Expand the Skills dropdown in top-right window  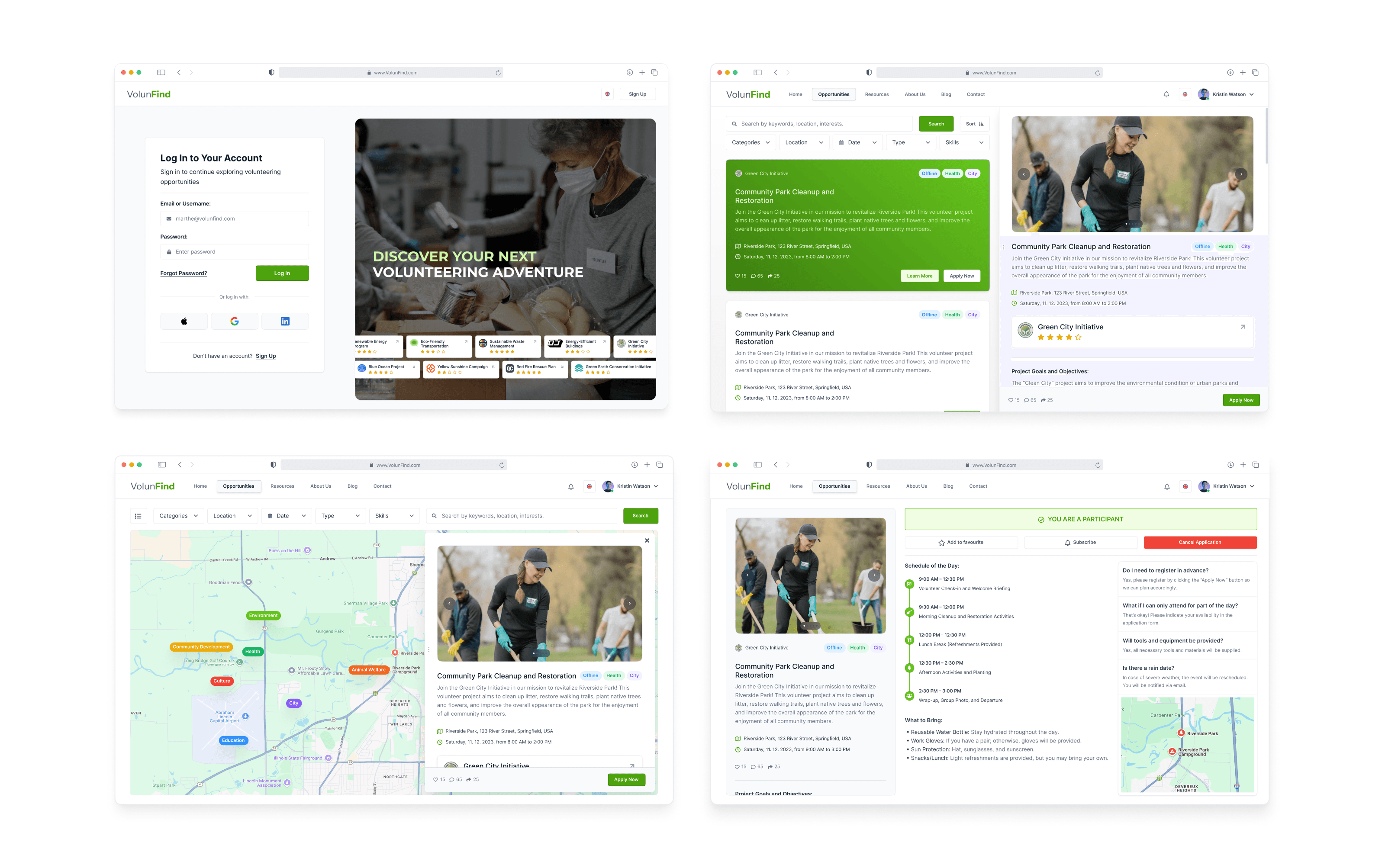tap(963, 142)
